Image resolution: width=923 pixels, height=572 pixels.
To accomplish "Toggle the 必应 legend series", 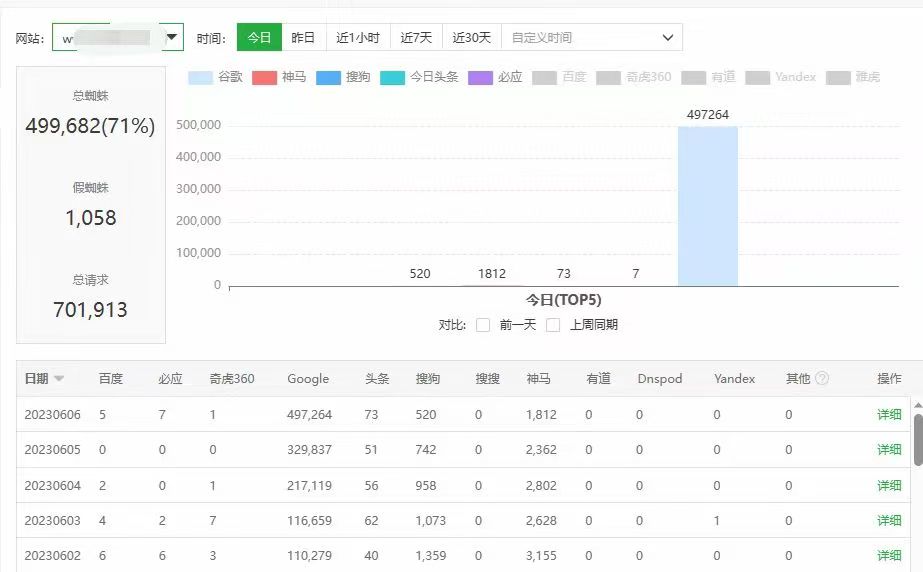I will (495, 77).
